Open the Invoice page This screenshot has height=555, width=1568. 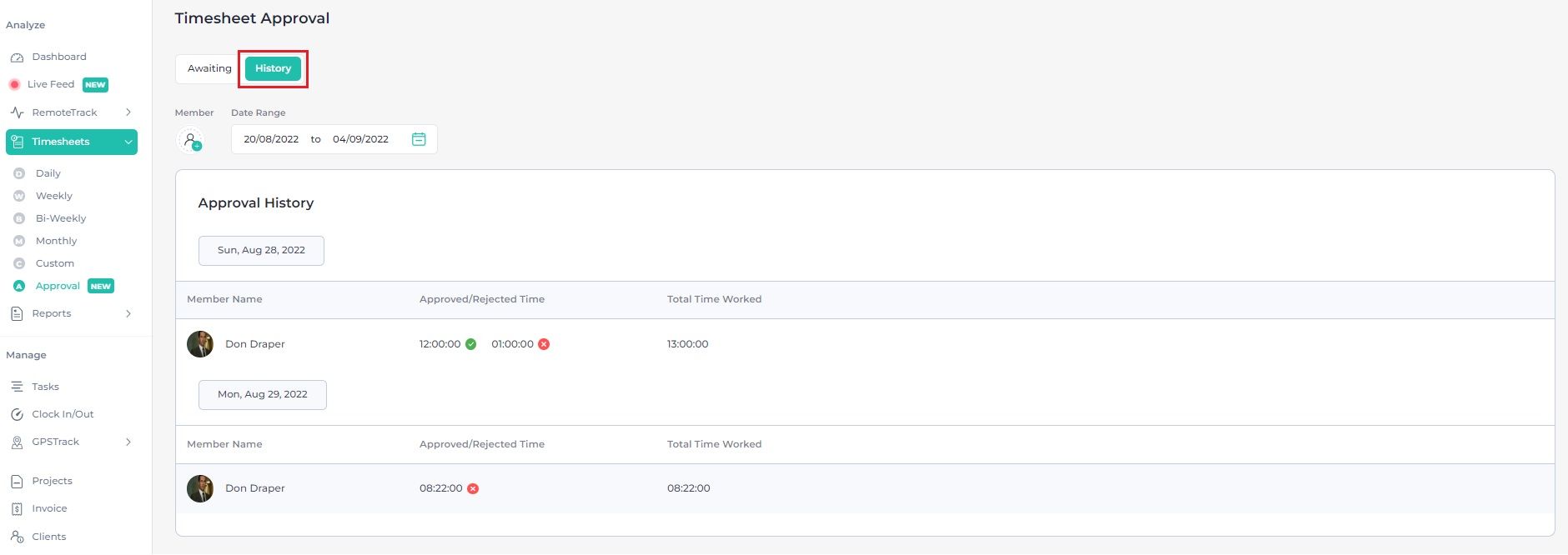click(x=49, y=508)
